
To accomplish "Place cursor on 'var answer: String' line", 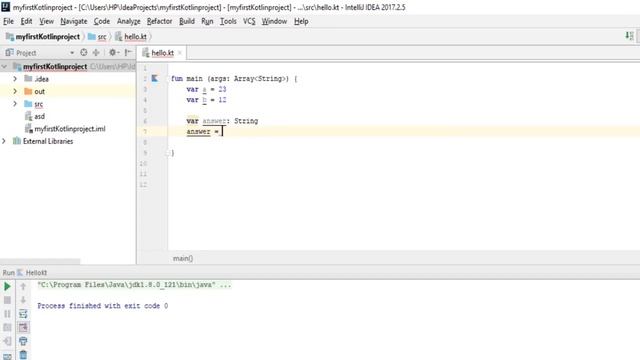I will tap(222, 121).
